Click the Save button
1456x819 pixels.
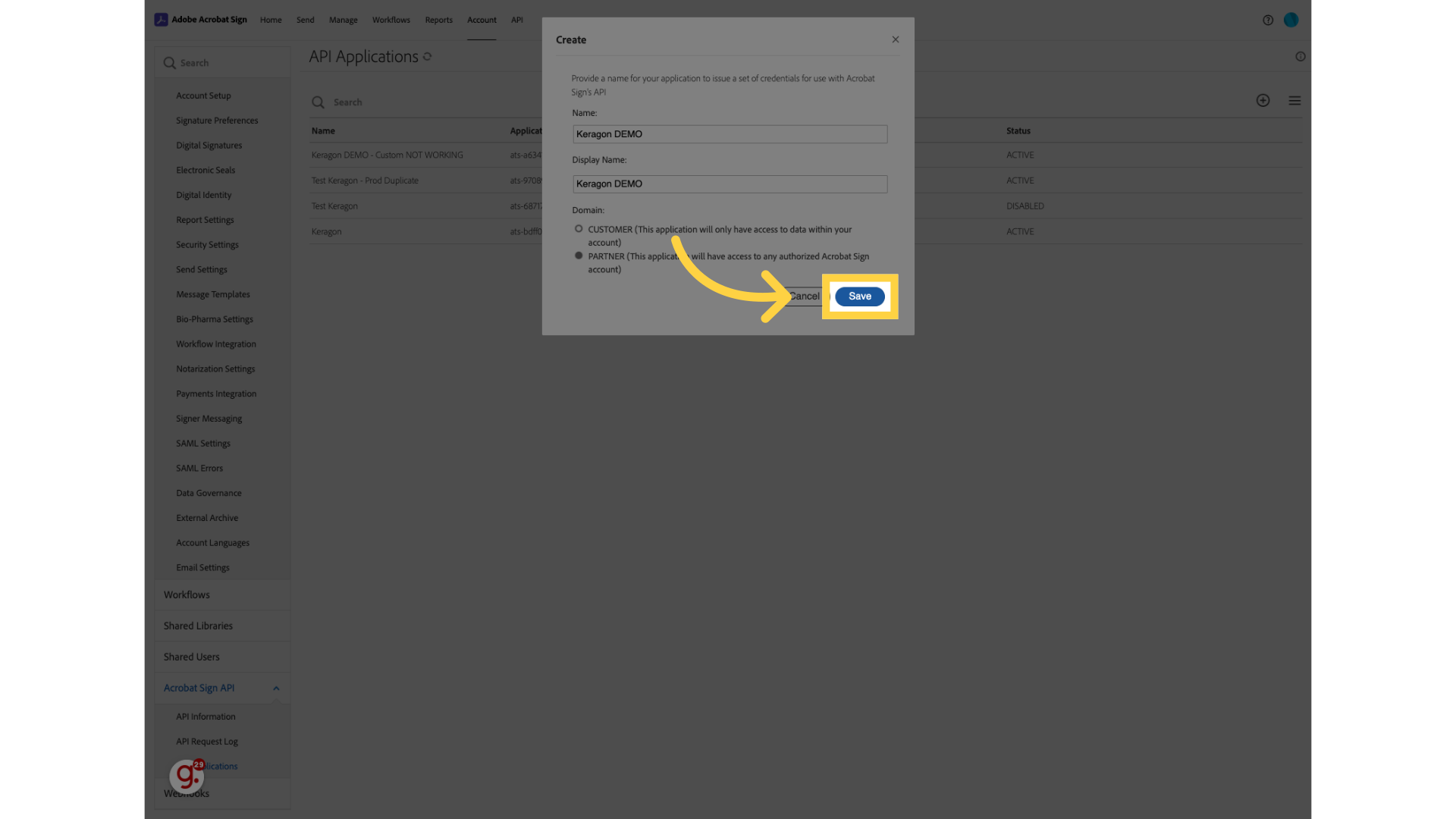(x=860, y=297)
